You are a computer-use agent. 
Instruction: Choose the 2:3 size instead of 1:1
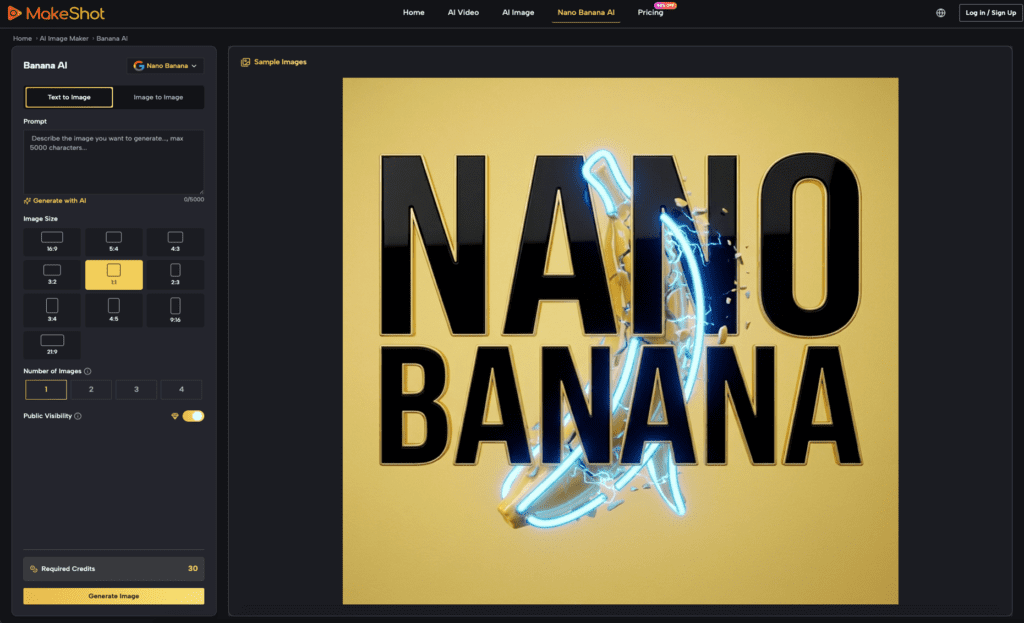click(x=178, y=274)
